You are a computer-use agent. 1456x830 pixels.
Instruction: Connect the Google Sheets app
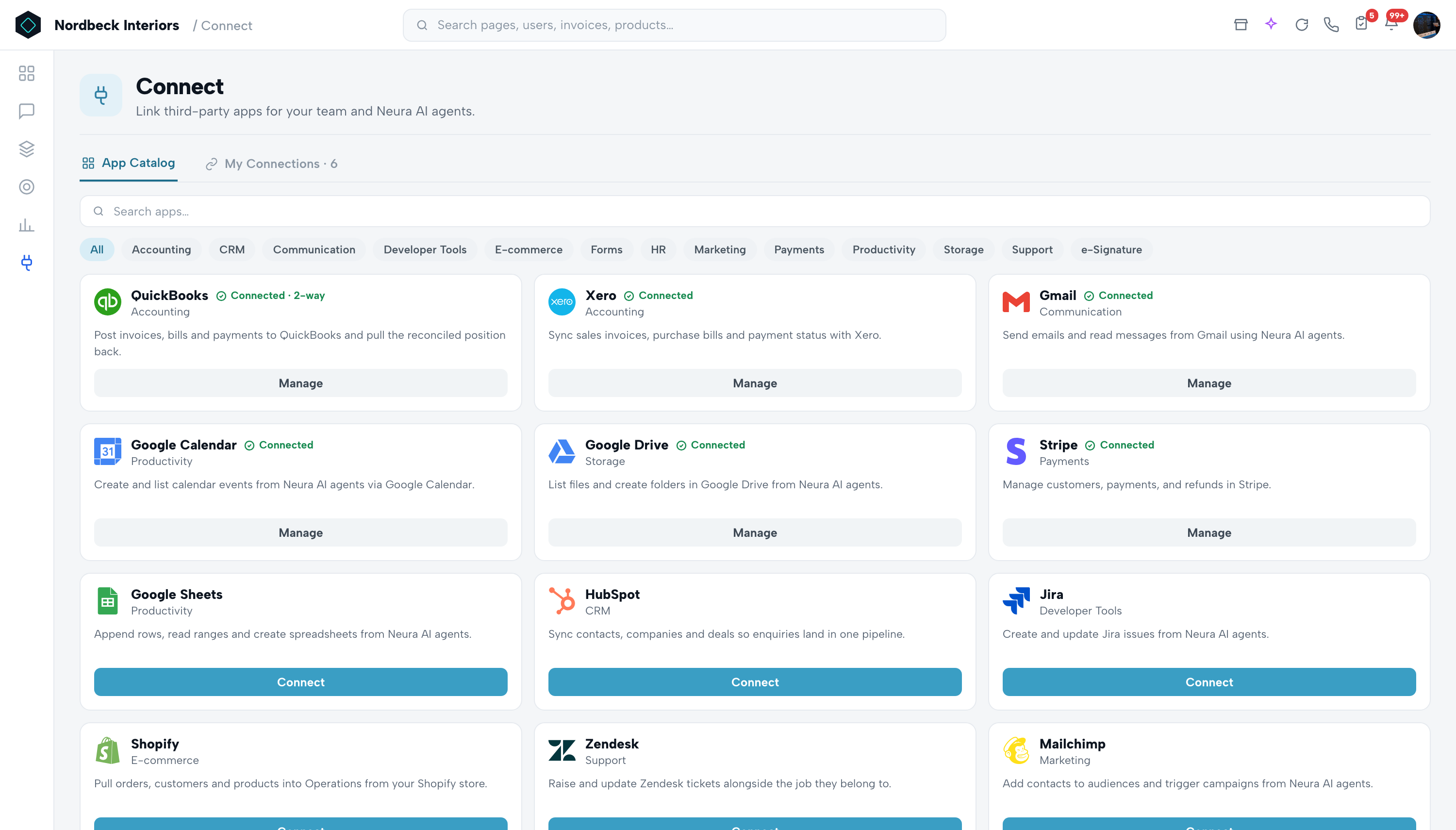click(300, 682)
